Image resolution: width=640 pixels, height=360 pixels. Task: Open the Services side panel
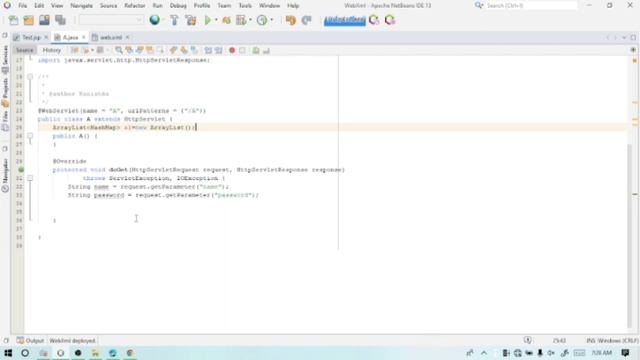(5, 59)
